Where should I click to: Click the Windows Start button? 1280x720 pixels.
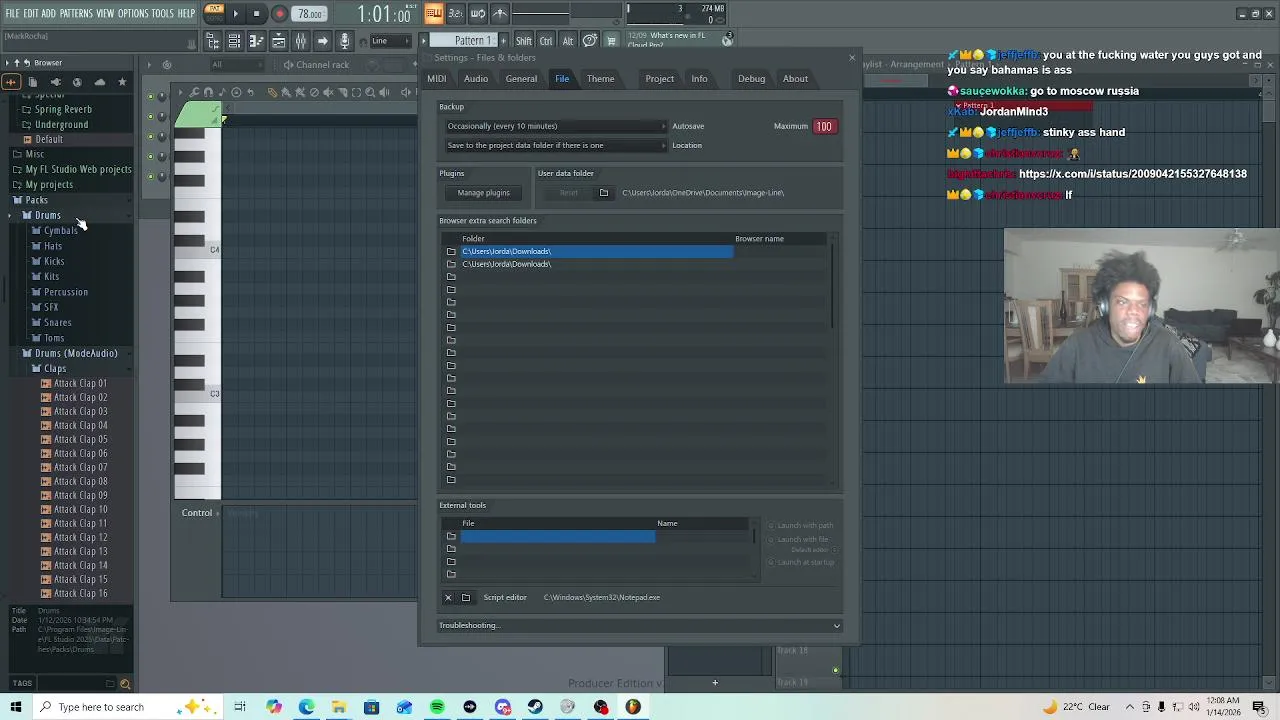click(x=16, y=707)
